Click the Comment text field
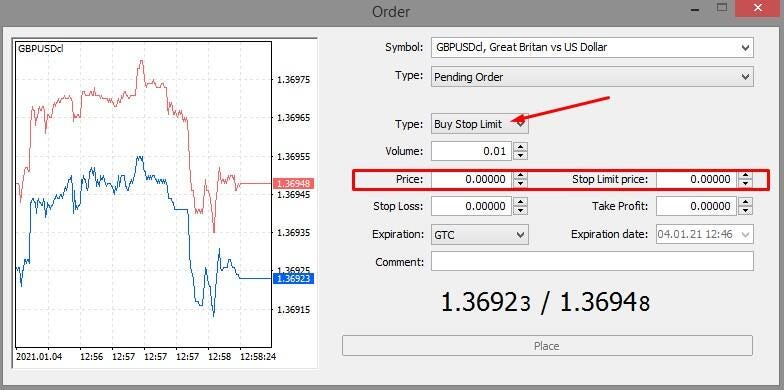 tap(592, 262)
